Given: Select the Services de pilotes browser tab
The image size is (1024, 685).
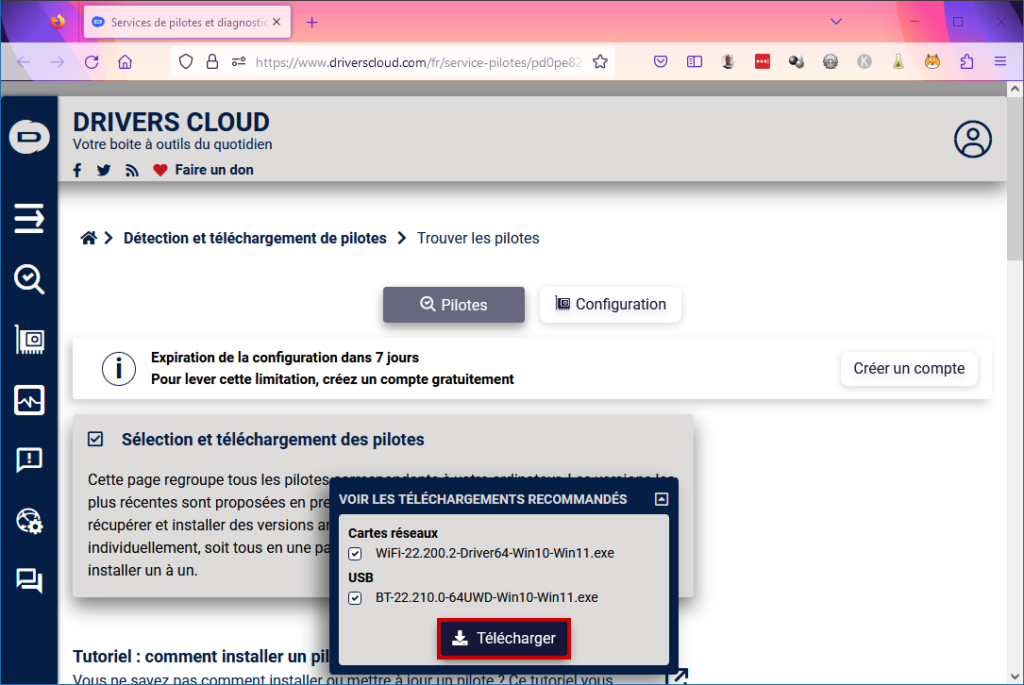Looking at the screenshot, I should click(x=187, y=22).
